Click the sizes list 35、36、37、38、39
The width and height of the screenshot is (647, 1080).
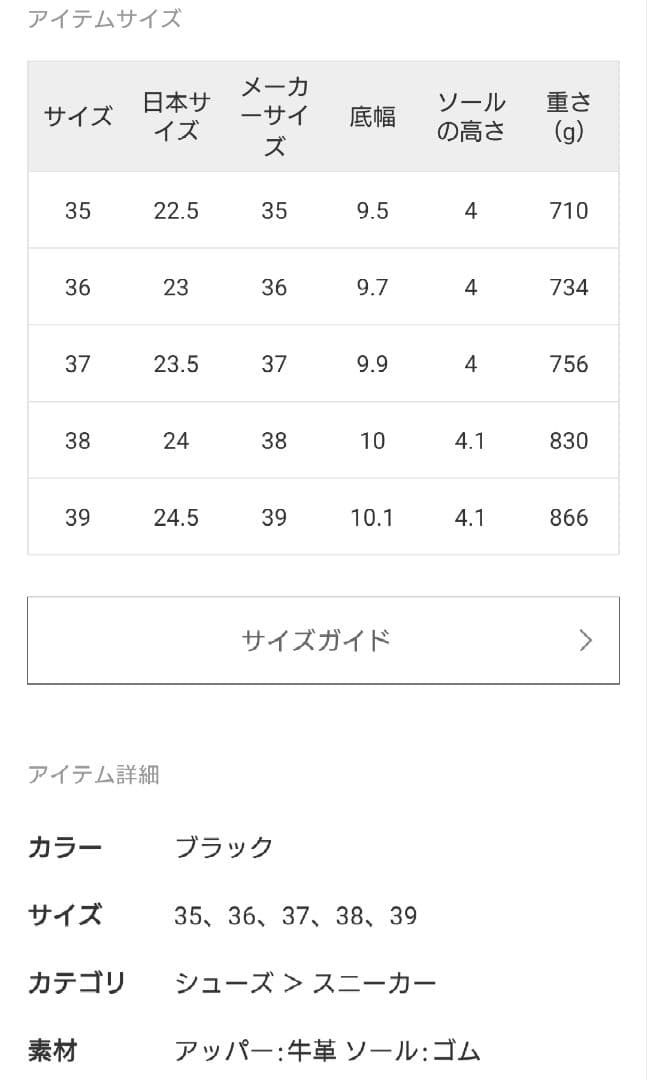(297, 914)
